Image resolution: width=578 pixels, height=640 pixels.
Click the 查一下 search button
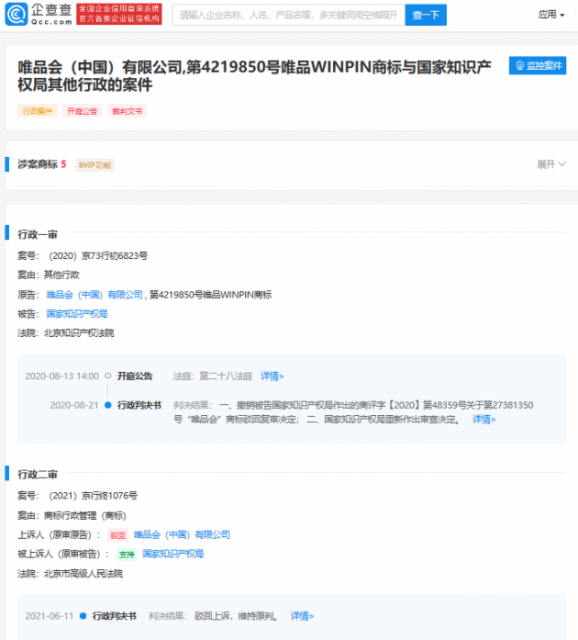tap(426, 15)
